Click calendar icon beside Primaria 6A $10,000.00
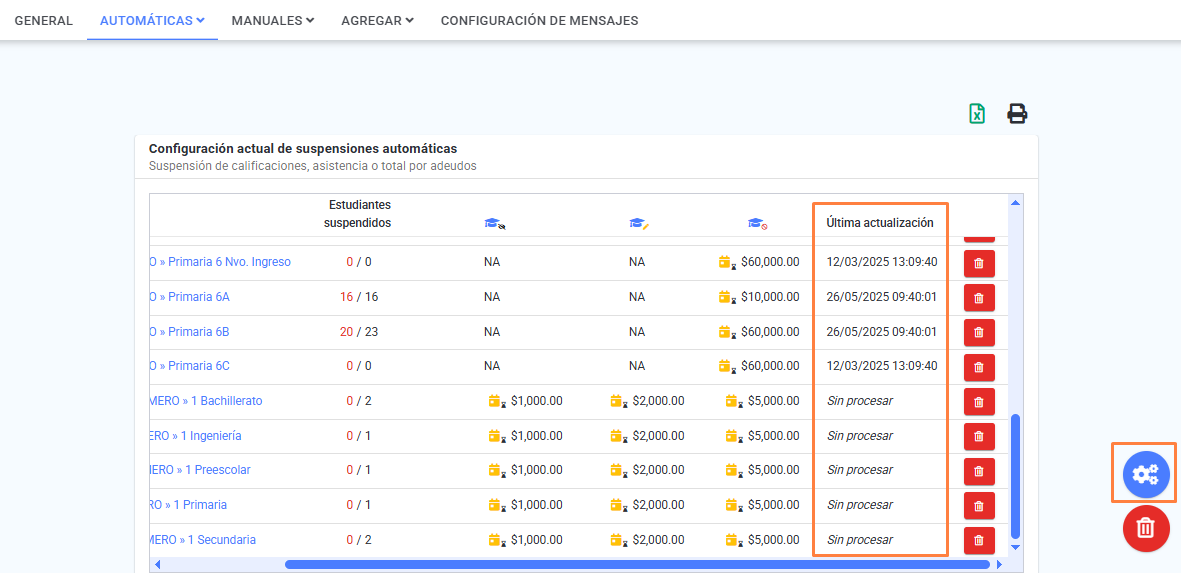 tap(727, 297)
